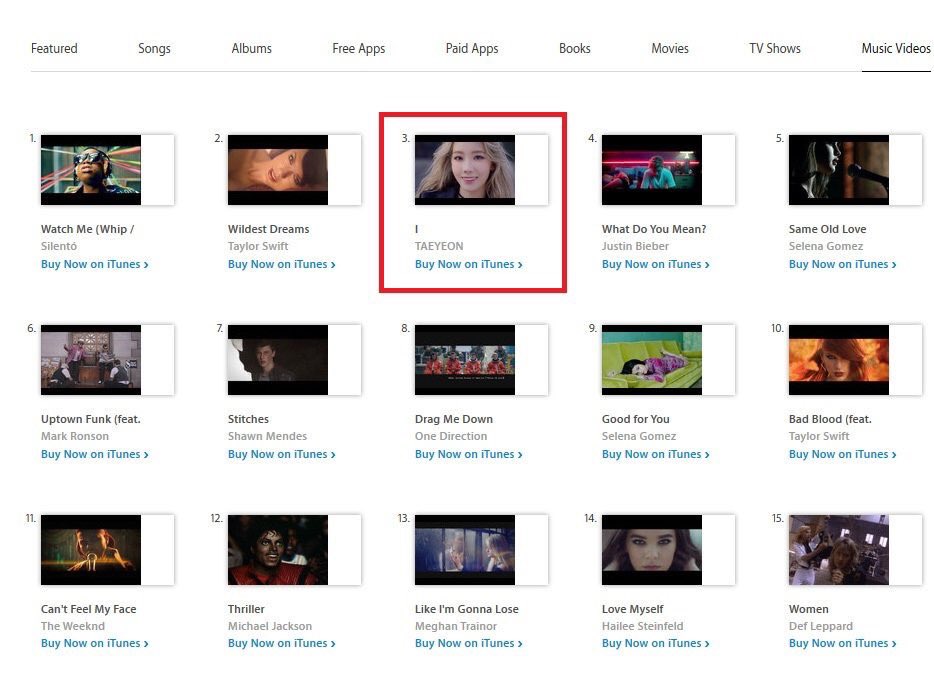Open the TAEYEON video thumbnail

click(465, 170)
